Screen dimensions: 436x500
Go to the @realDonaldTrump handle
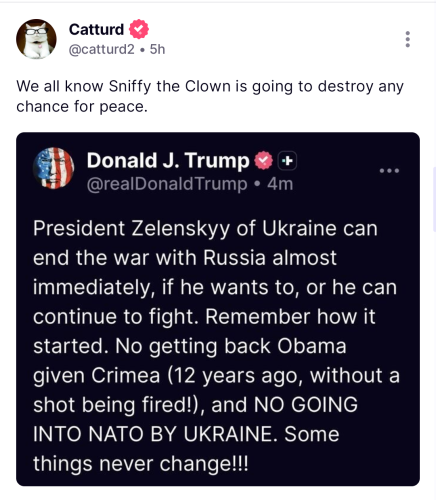click(x=167, y=184)
